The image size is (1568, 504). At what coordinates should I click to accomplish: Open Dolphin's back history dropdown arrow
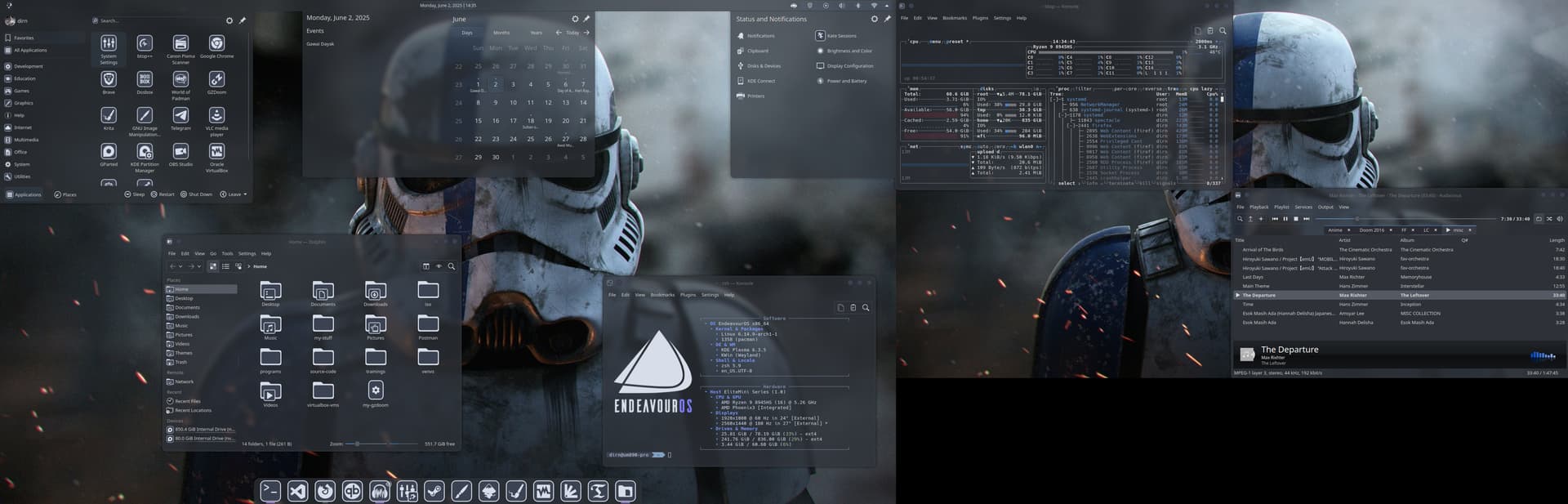point(180,266)
